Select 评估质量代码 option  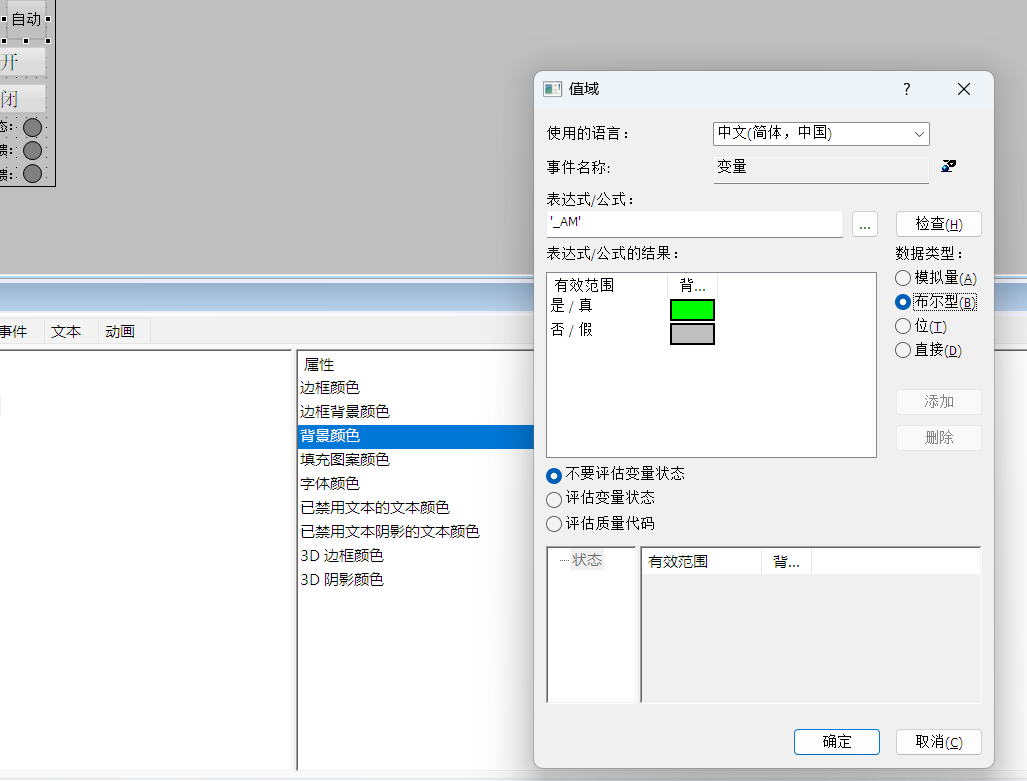(x=554, y=523)
